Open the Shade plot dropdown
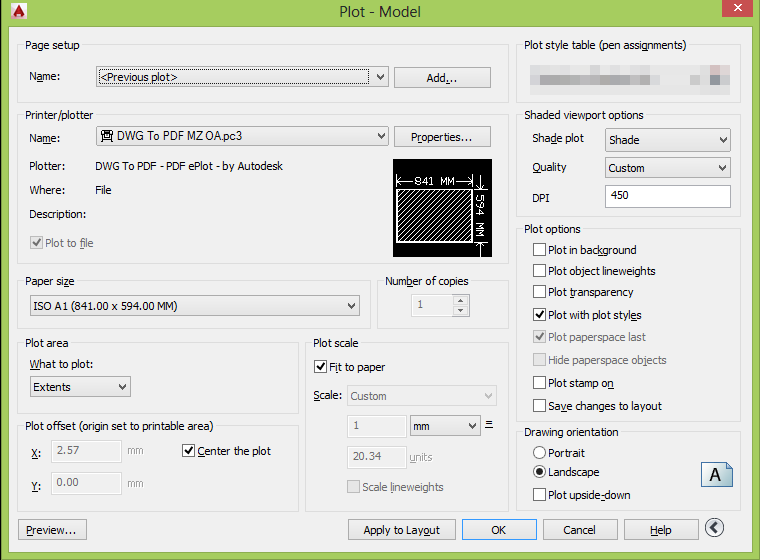 [667, 140]
